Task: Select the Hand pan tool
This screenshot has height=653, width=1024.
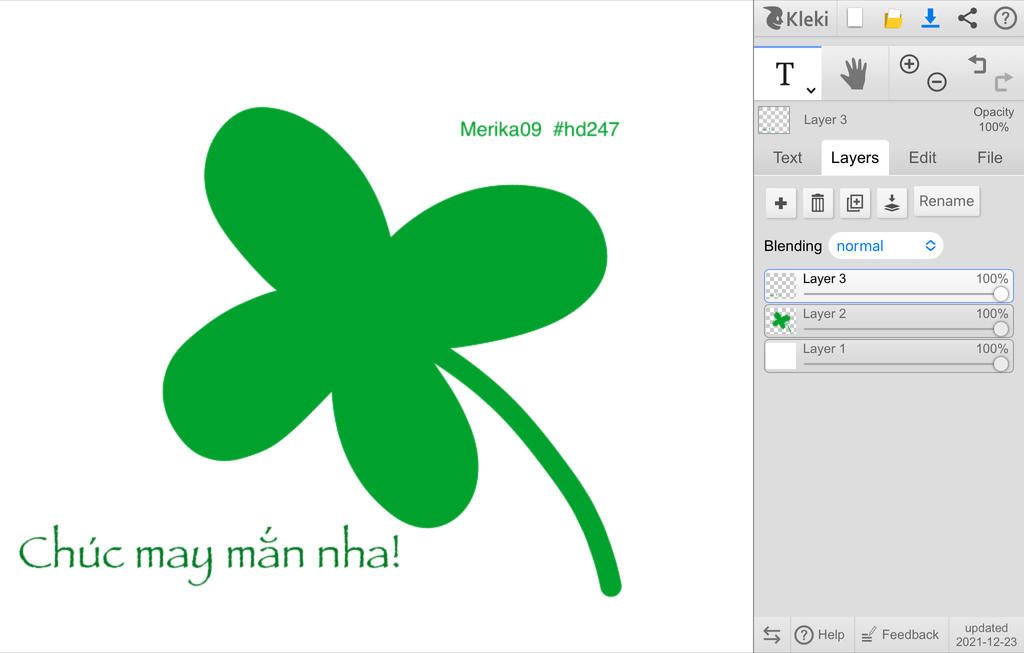Action: tap(854, 73)
